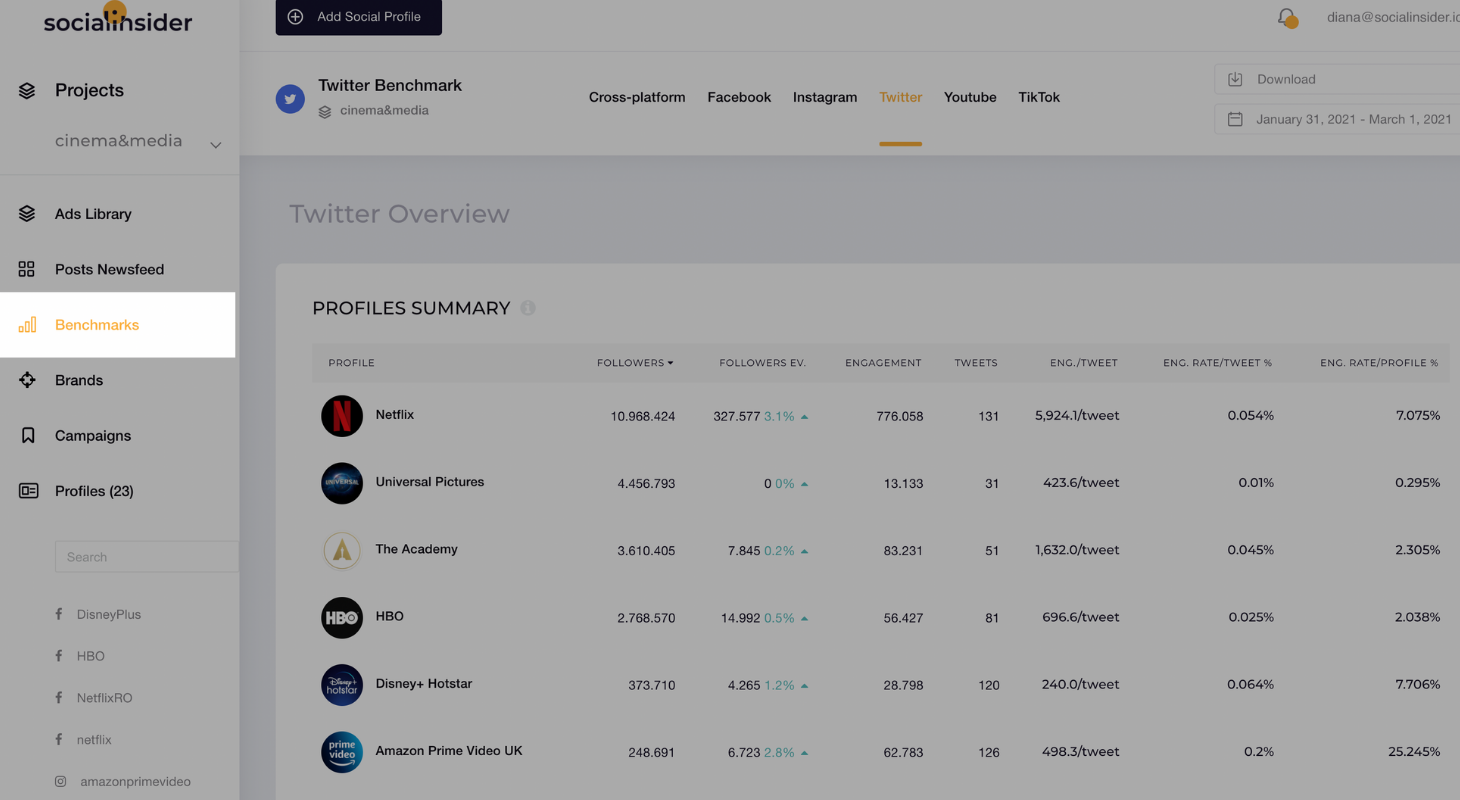Open the DisneyPlus profile in the sidebar
The height and width of the screenshot is (800, 1460).
point(109,614)
